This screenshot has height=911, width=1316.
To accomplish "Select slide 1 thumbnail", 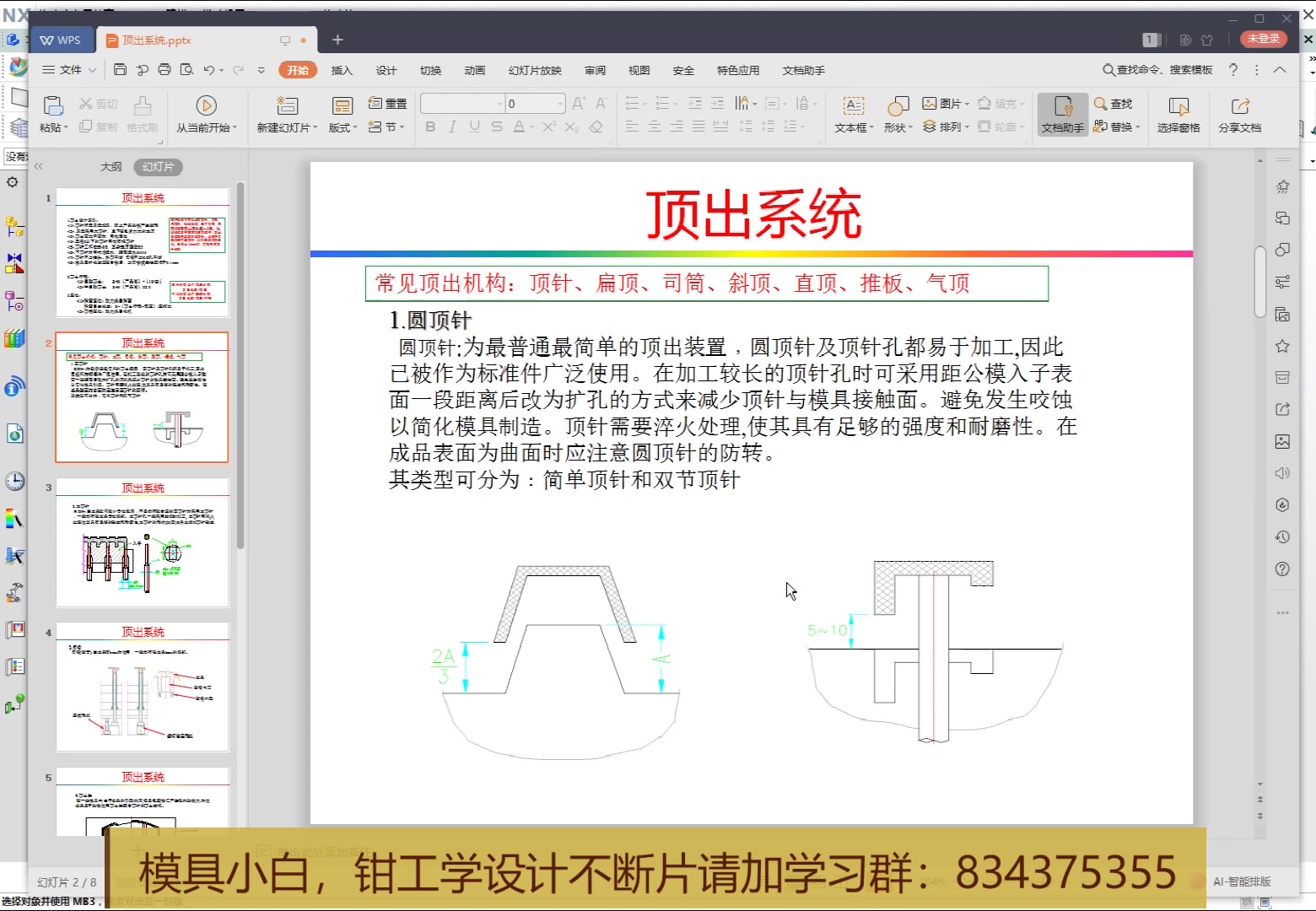I will click(143, 253).
